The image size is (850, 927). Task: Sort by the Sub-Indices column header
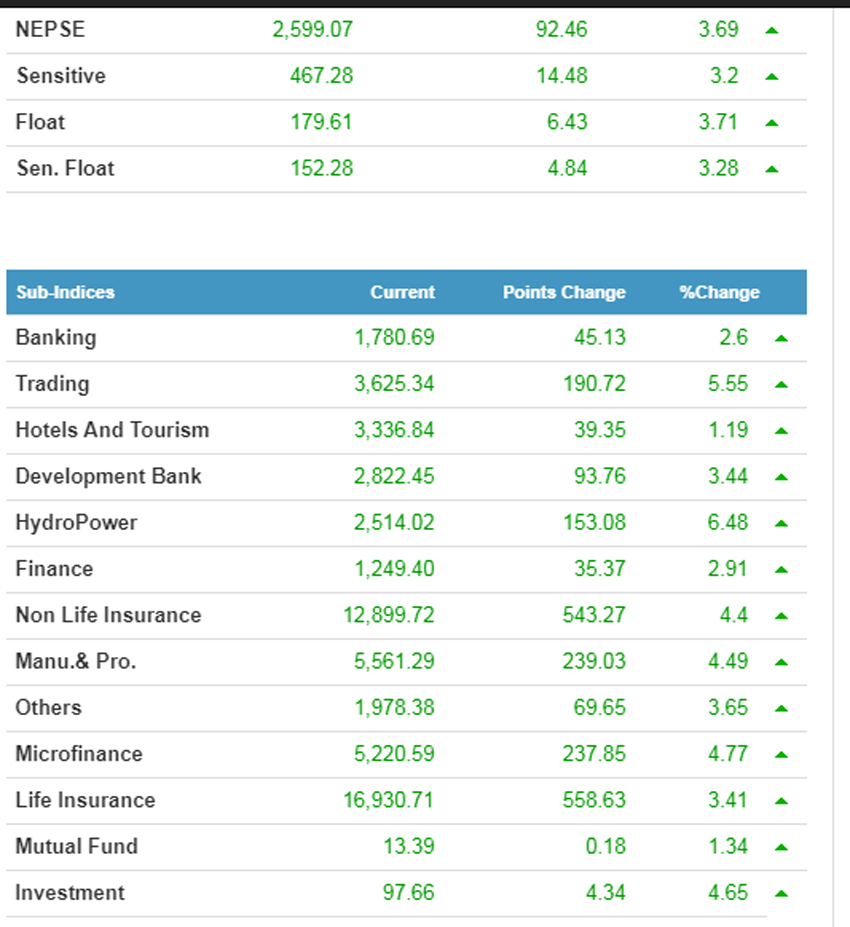pyautogui.click(x=65, y=293)
